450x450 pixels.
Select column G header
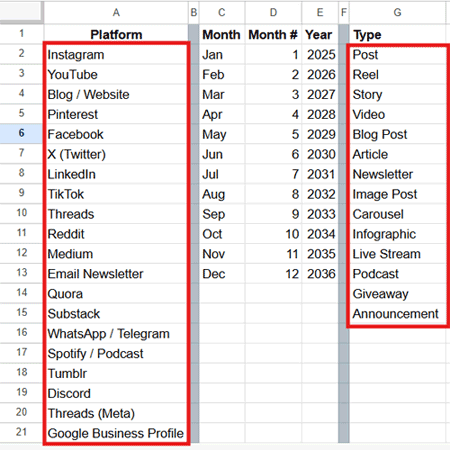coord(397,12)
